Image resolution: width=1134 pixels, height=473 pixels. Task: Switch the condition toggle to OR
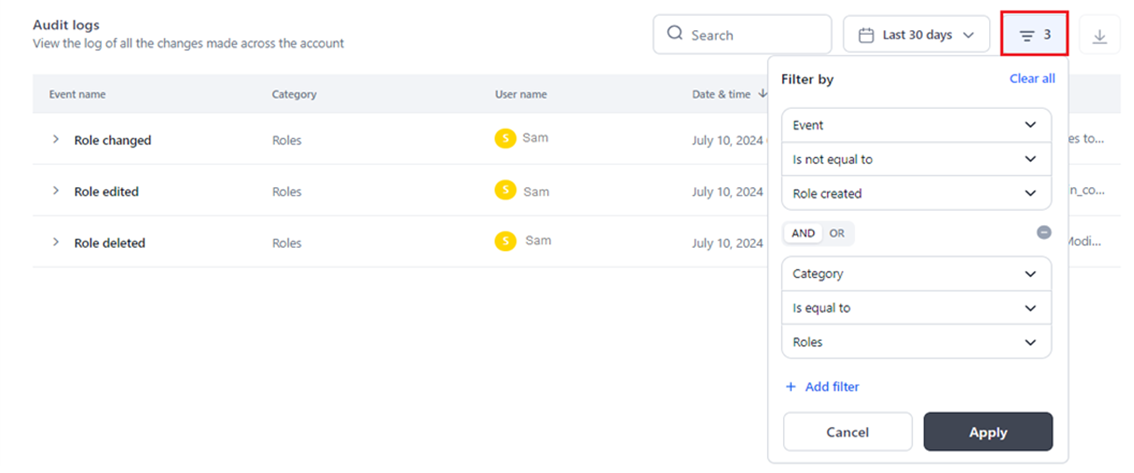click(837, 233)
